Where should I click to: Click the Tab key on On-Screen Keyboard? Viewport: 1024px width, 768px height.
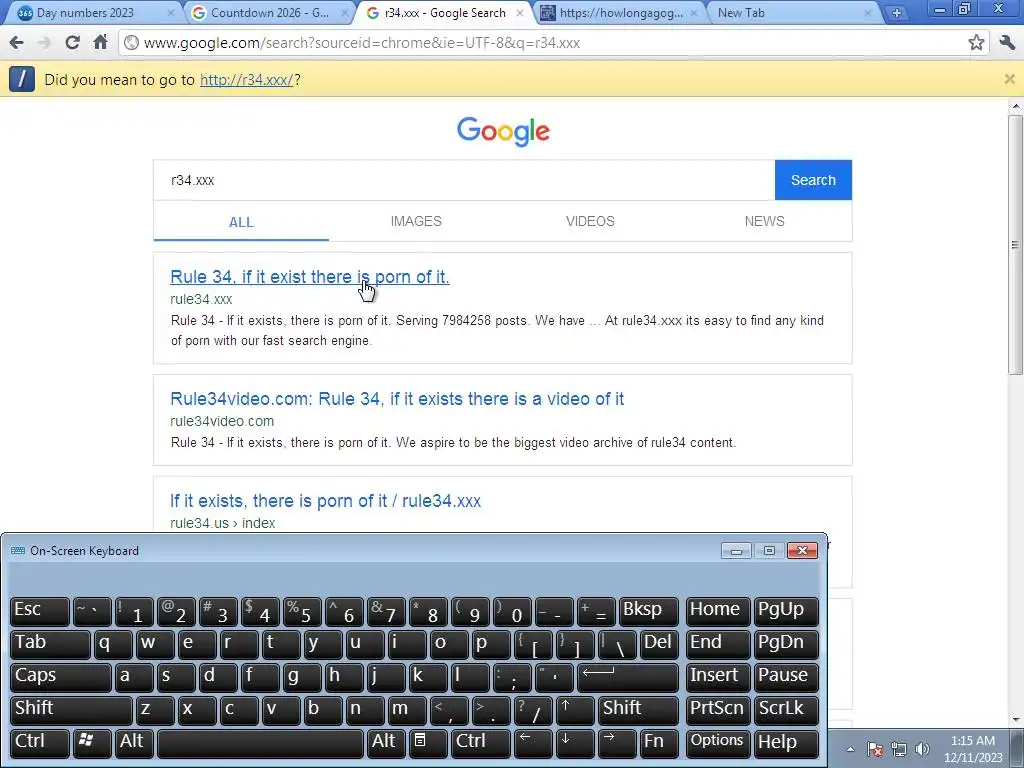point(50,644)
